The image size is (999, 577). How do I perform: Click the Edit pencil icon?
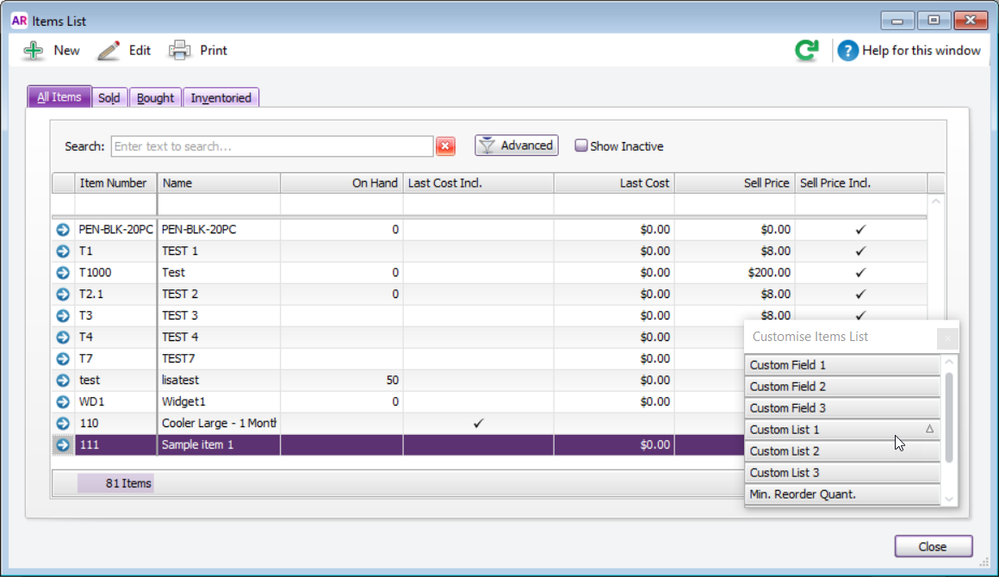coord(108,51)
